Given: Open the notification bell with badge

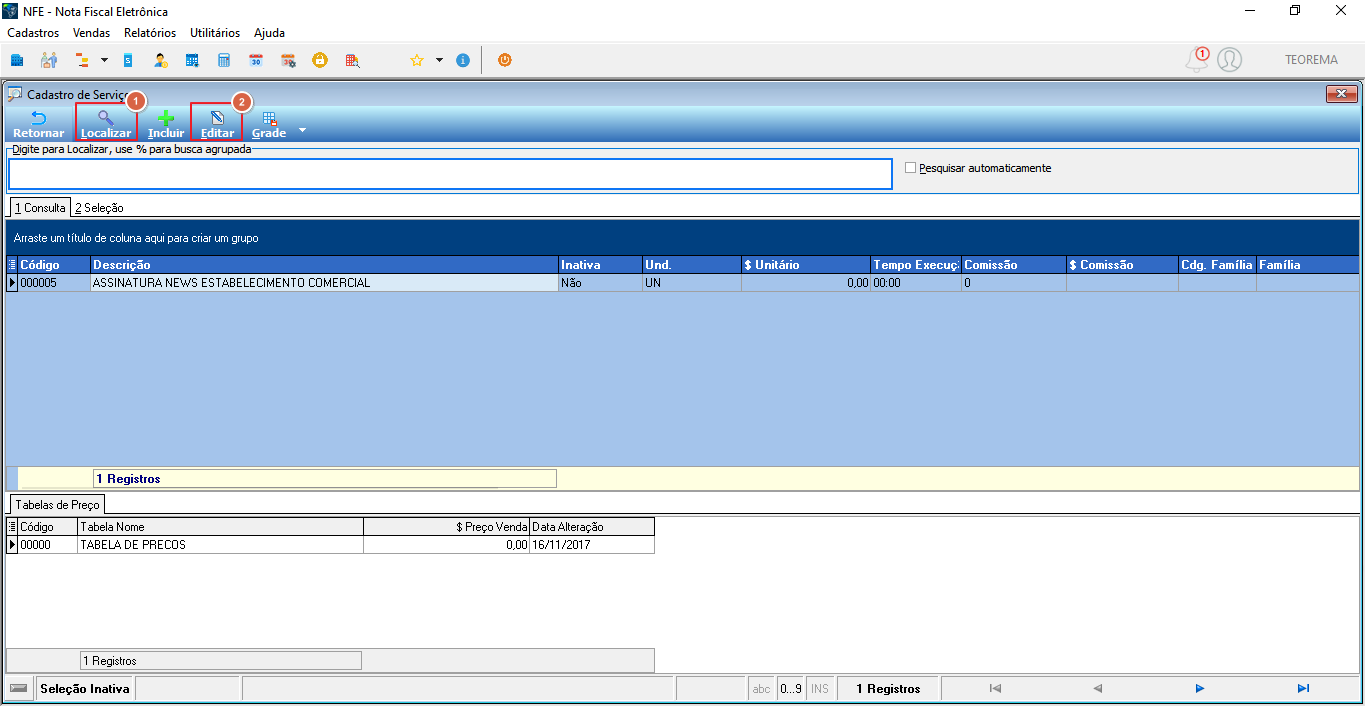Looking at the screenshot, I should point(1197,60).
